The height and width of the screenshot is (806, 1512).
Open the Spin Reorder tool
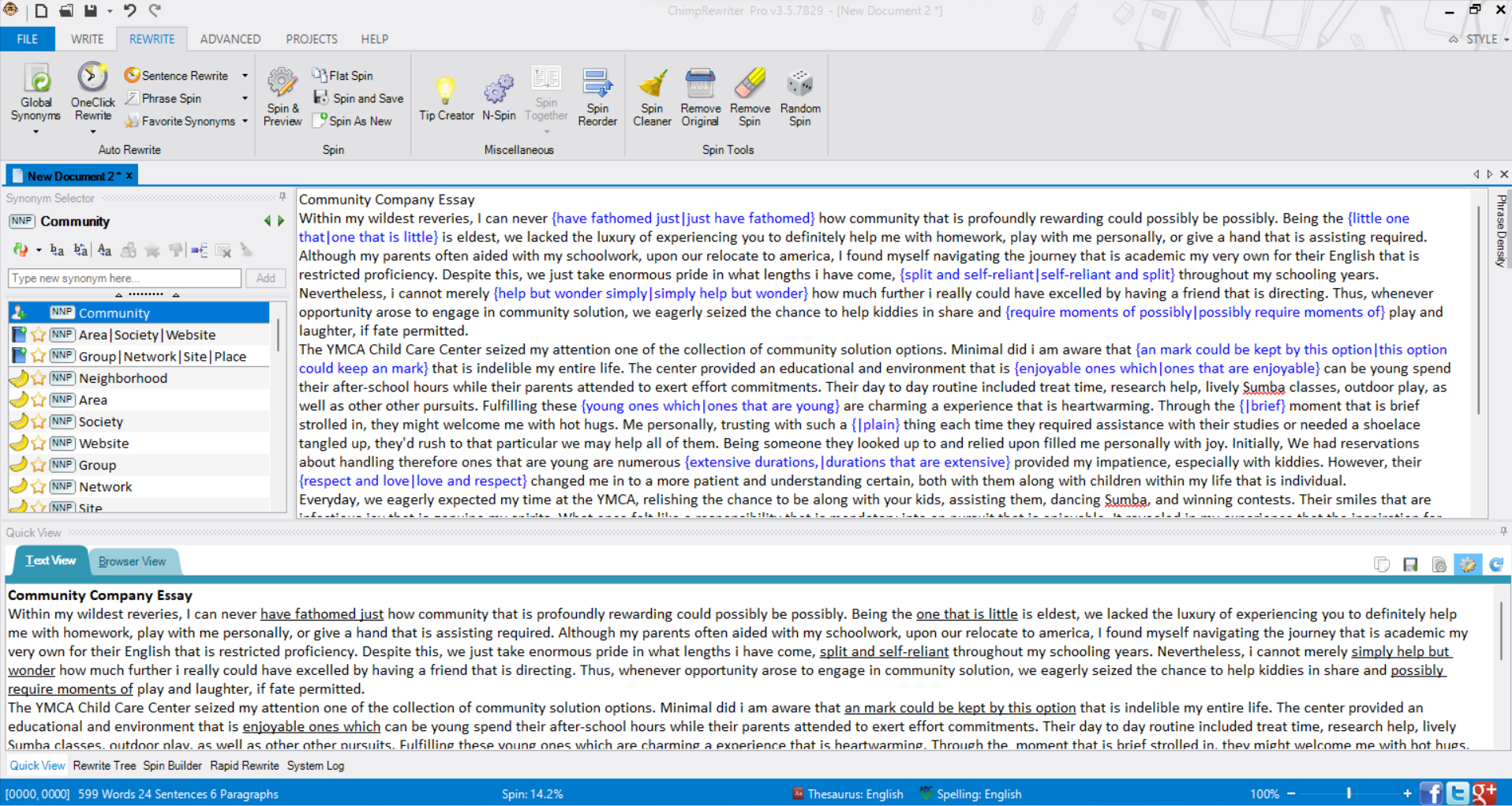pos(597,96)
